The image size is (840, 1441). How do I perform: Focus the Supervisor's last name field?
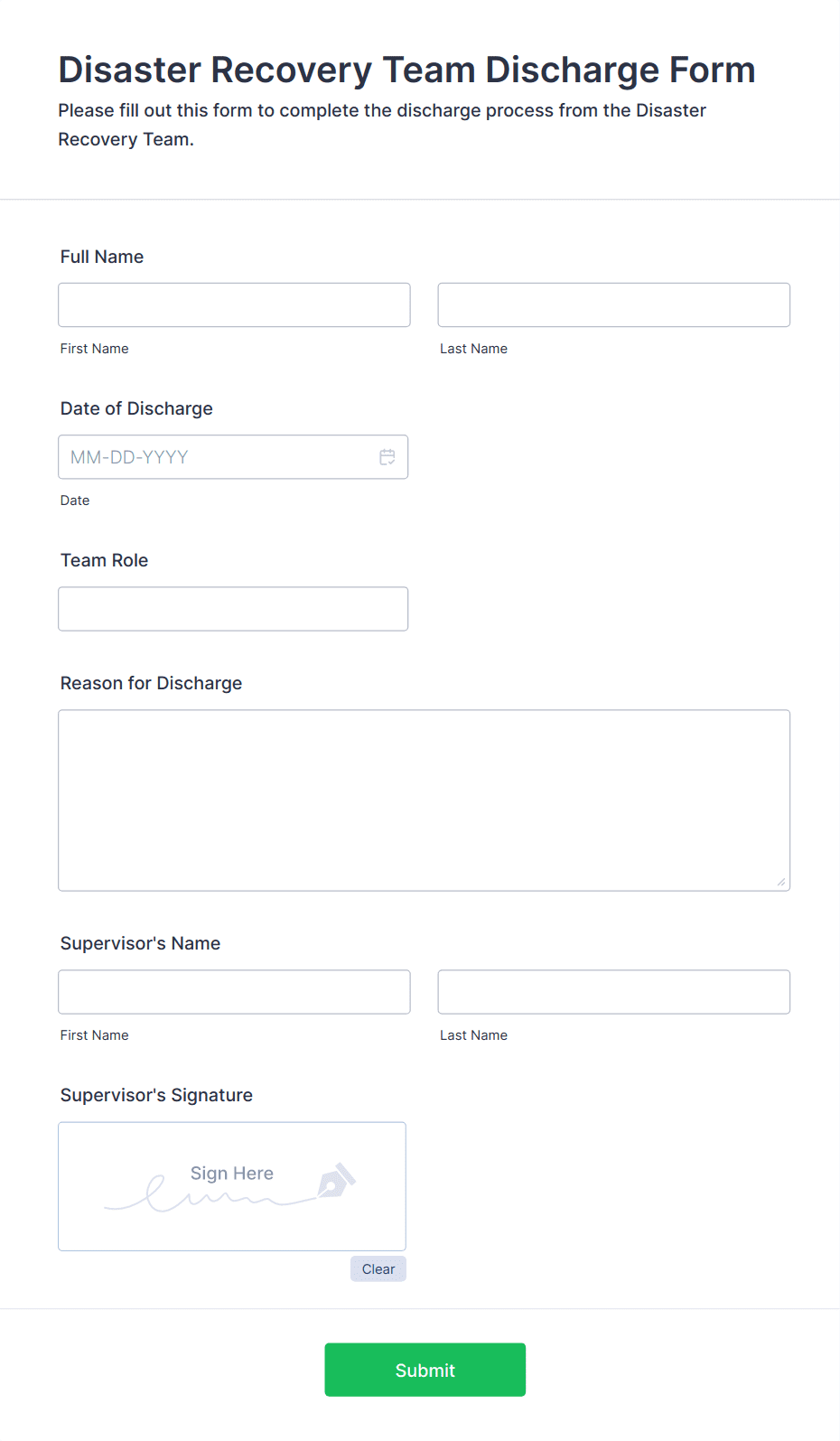point(614,992)
